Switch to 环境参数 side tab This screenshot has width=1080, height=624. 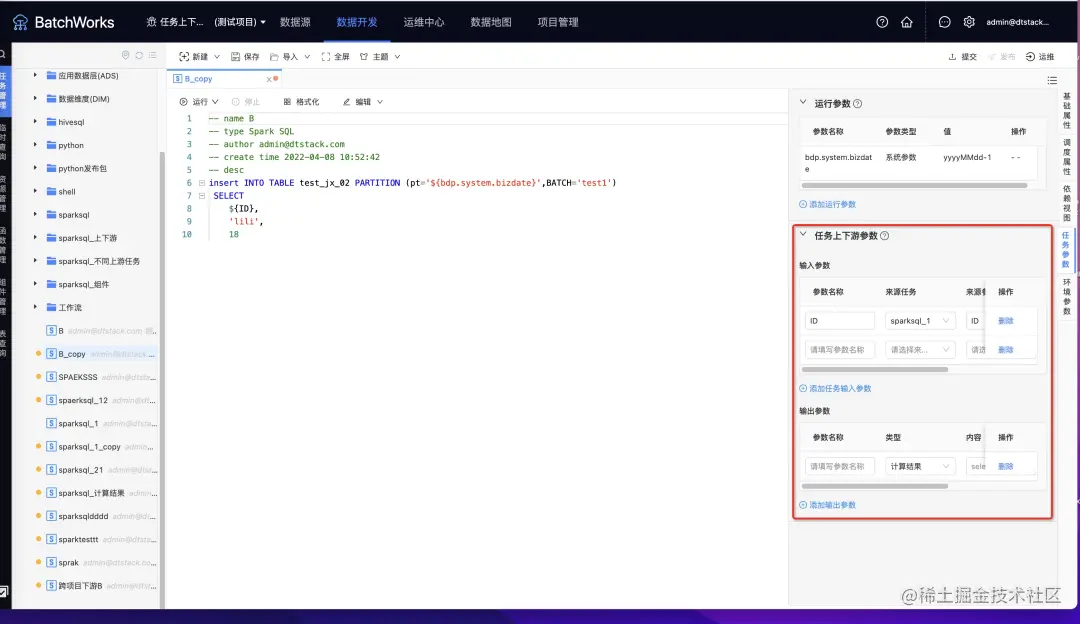pyautogui.click(x=1066, y=297)
